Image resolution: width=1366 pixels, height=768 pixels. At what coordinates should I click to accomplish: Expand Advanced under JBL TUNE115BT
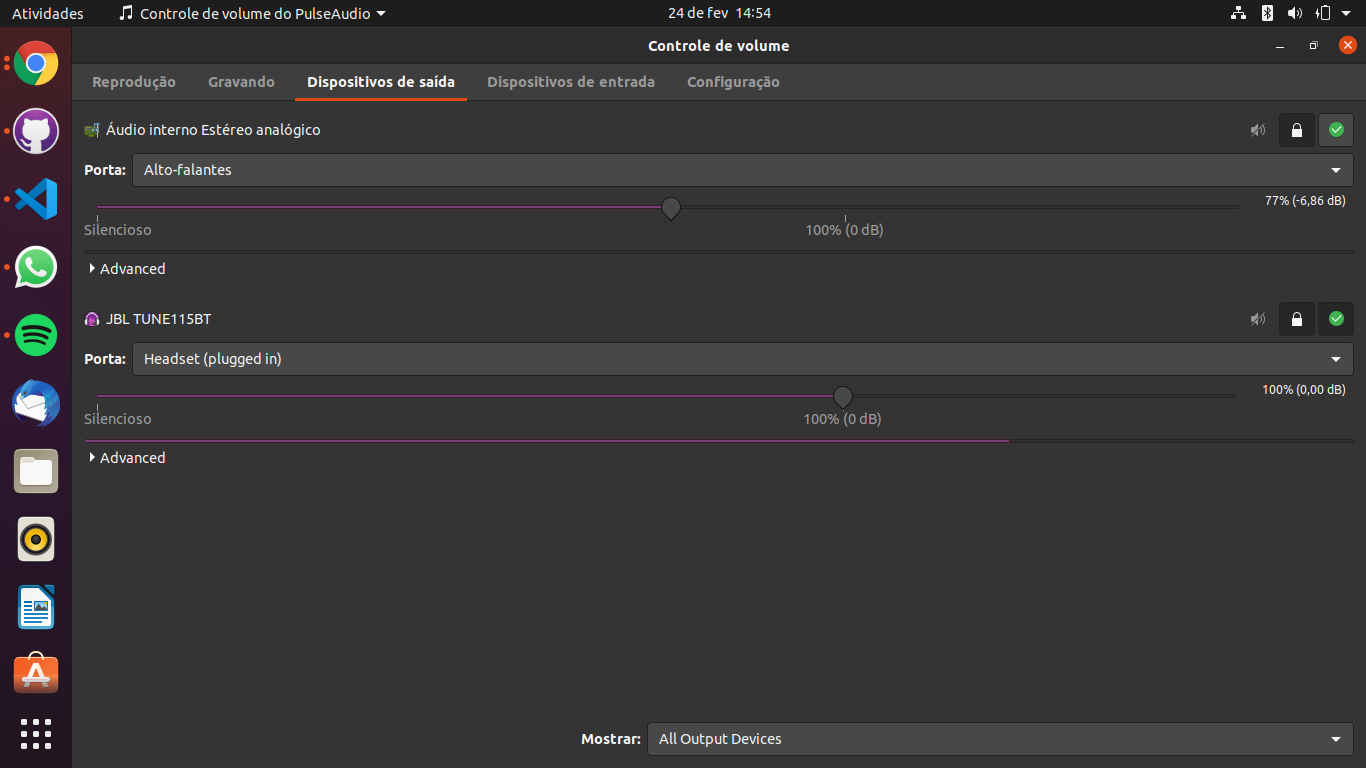pyautogui.click(x=127, y=458)
